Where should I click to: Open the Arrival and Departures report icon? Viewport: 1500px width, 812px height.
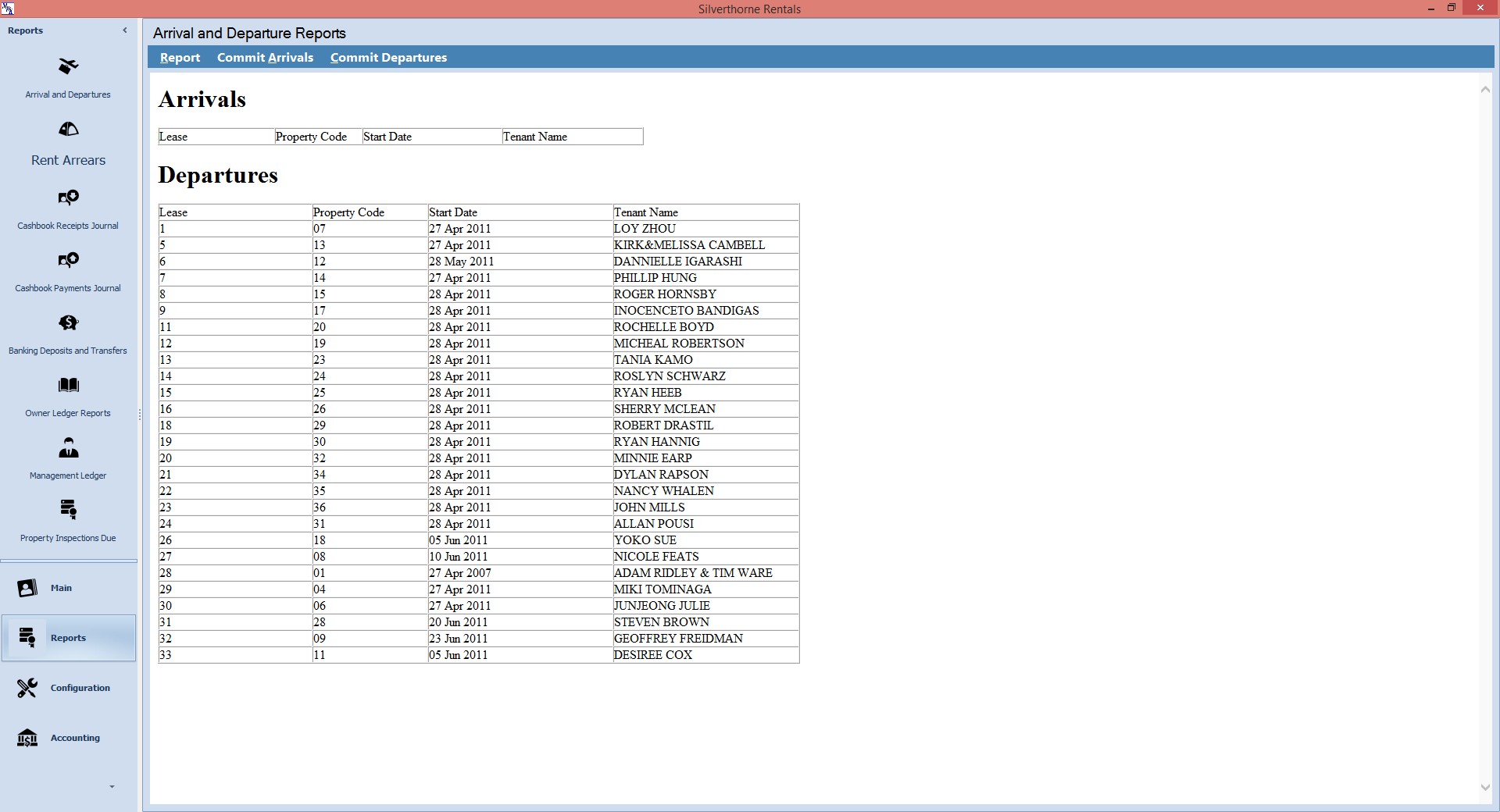coord(68,67)
